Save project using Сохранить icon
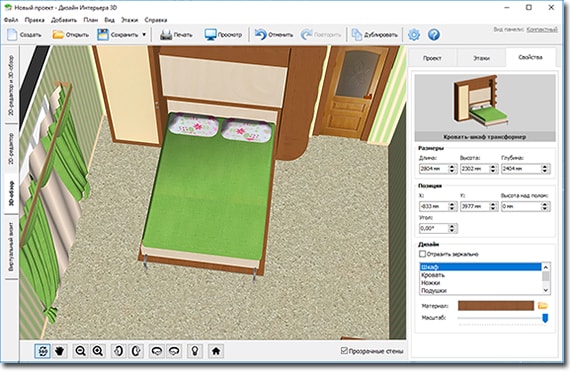570x371 pixels. coord(103,35)
